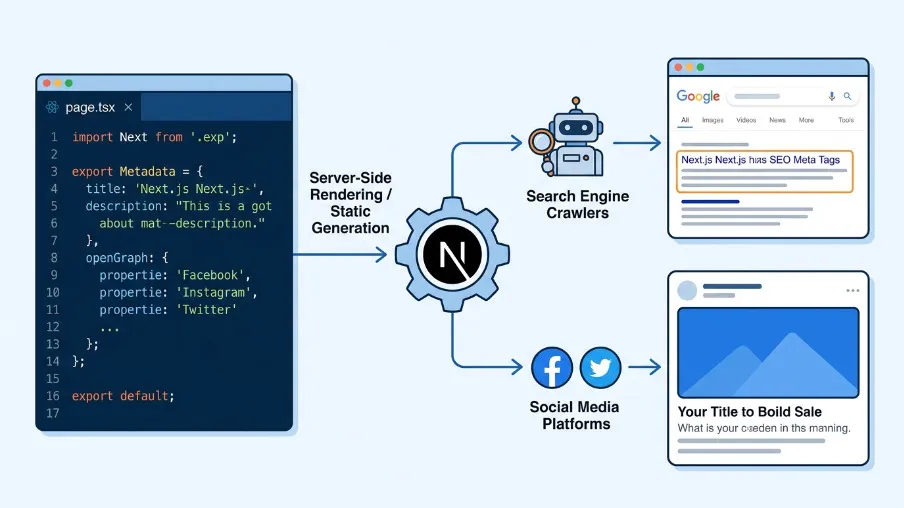Close the page.tsx tab

(x=128, y=107)
